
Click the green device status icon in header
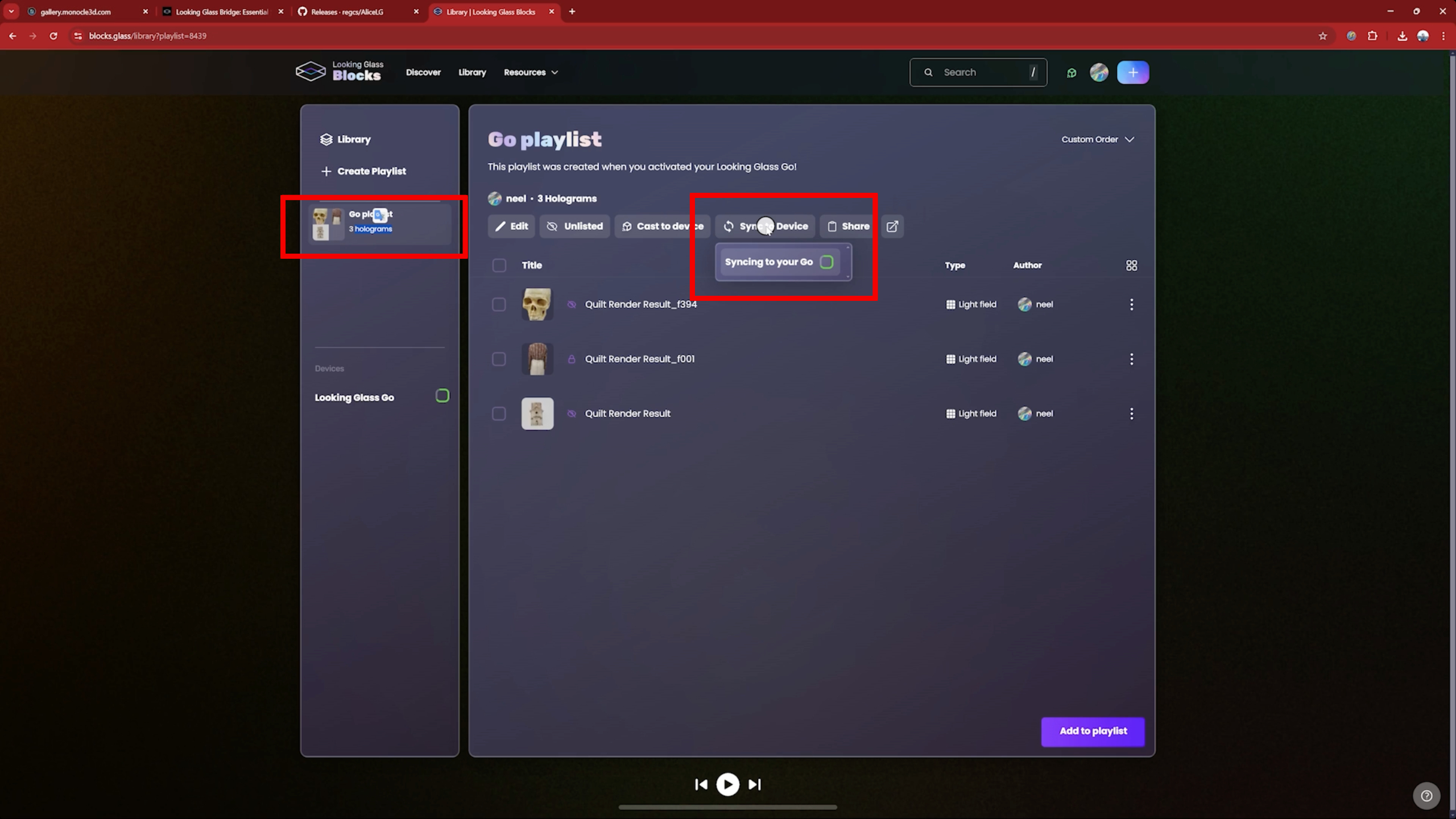pyautogui.click(x=1072, y=73)
